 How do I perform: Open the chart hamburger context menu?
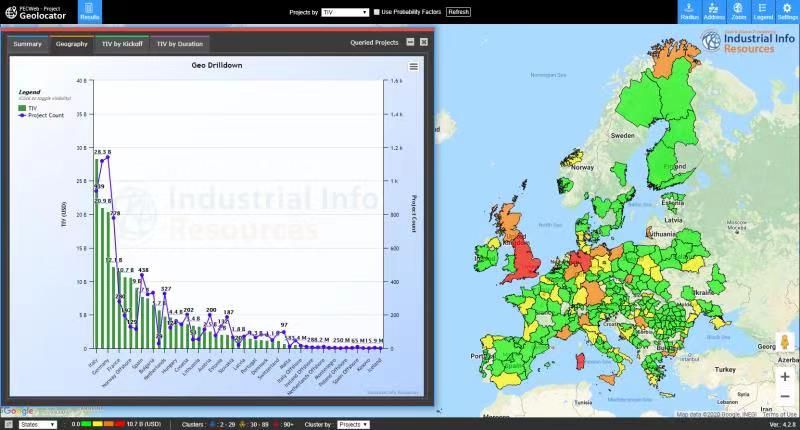pos(413,66)
